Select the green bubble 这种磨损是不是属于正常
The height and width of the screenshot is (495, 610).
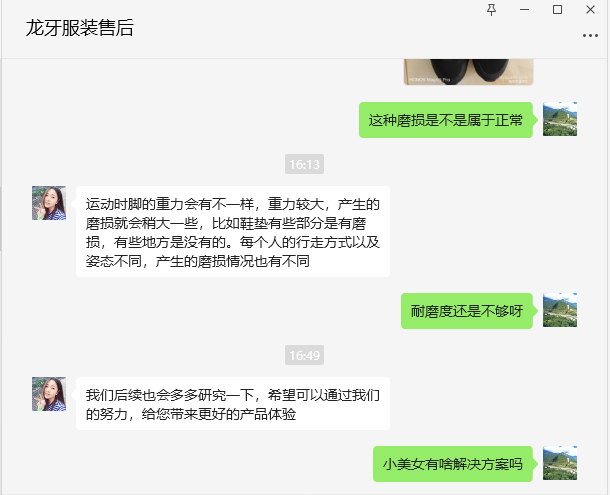click(x=446, y=120)
